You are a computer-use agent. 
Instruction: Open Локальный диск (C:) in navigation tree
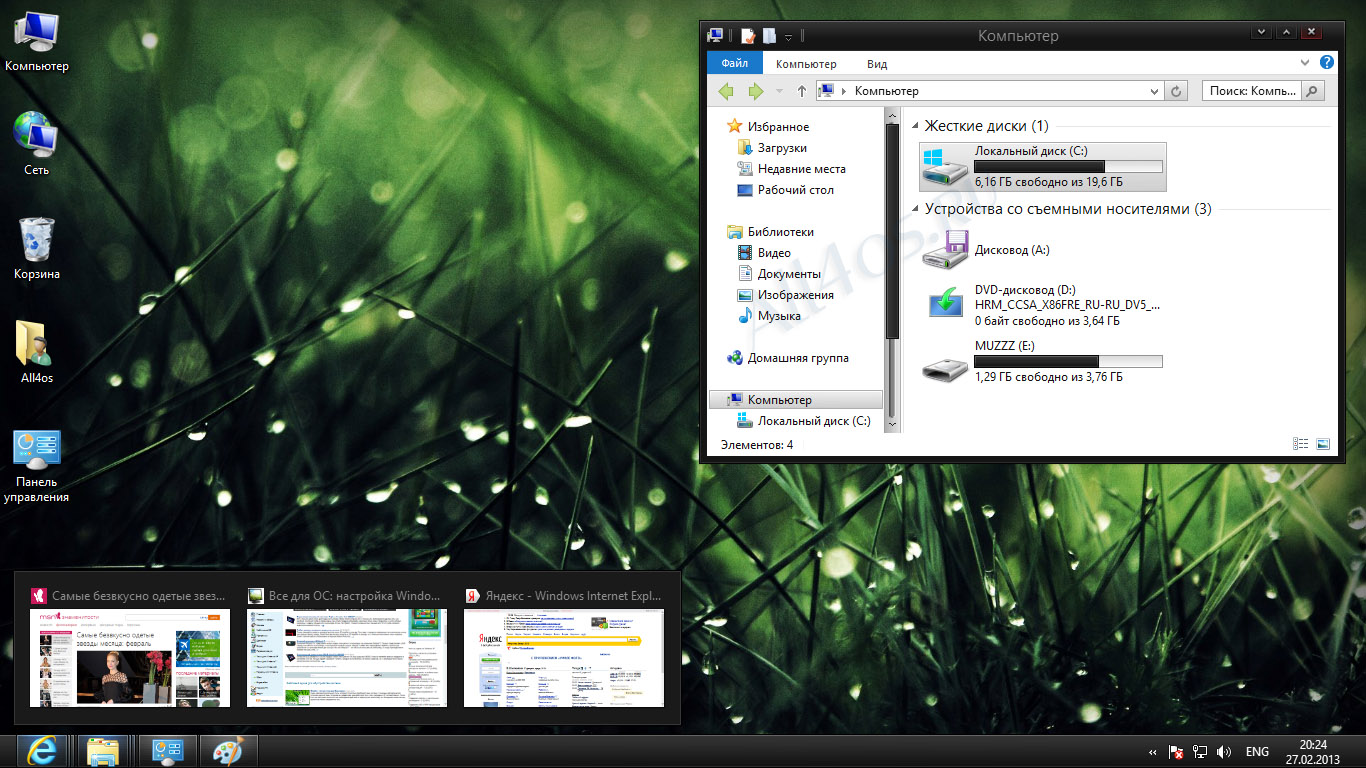[x=804, y=421]
